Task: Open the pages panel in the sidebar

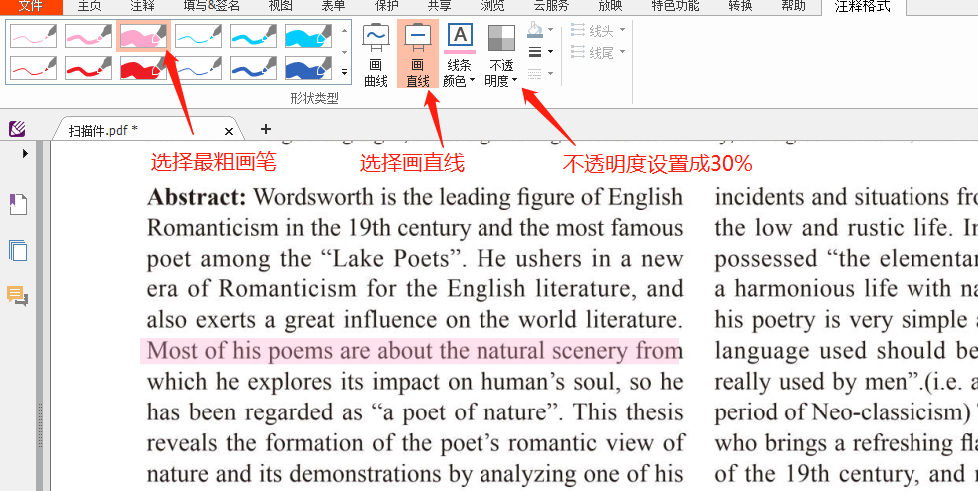Action: (x=18, y=250)
